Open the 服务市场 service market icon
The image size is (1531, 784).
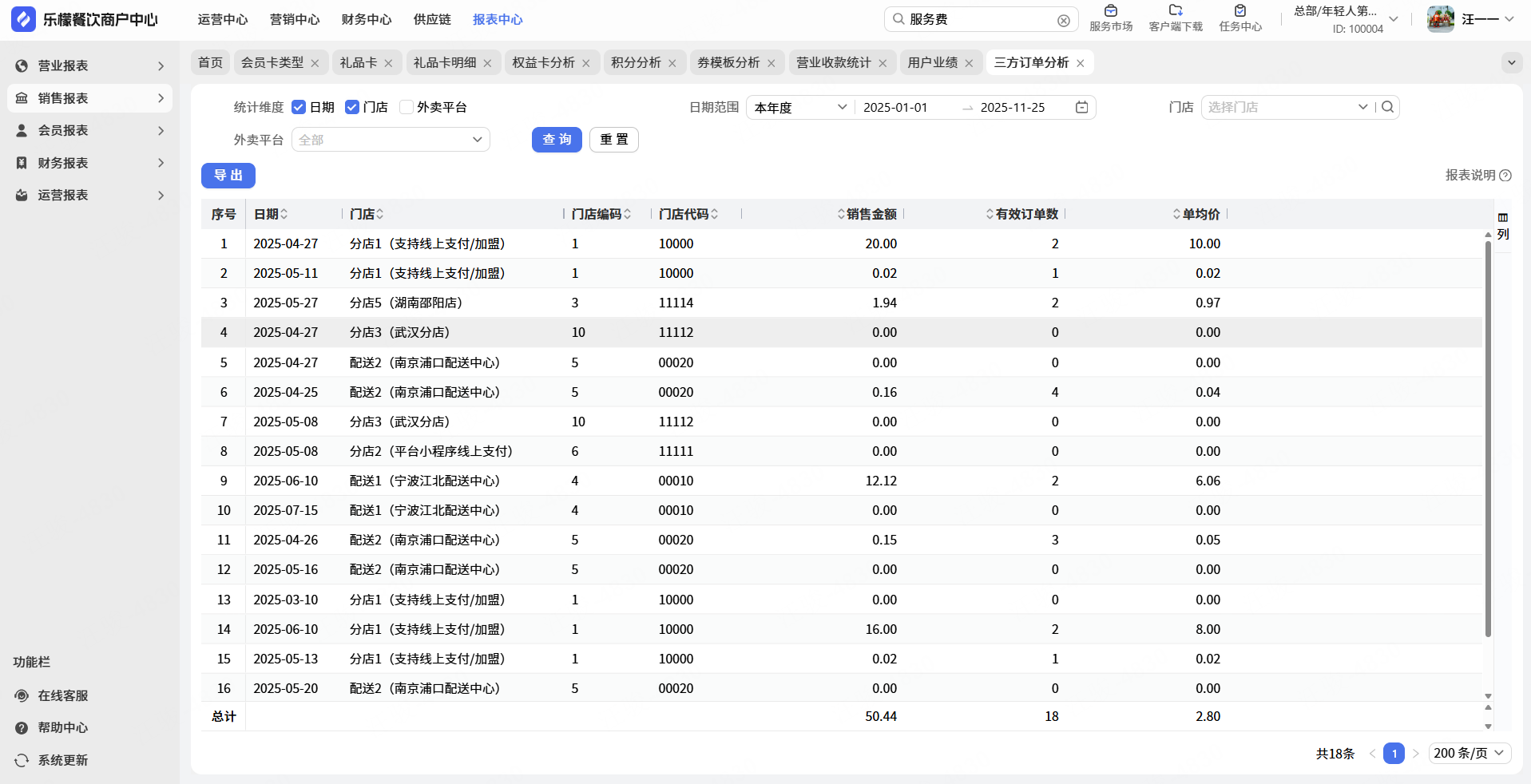1110,18
